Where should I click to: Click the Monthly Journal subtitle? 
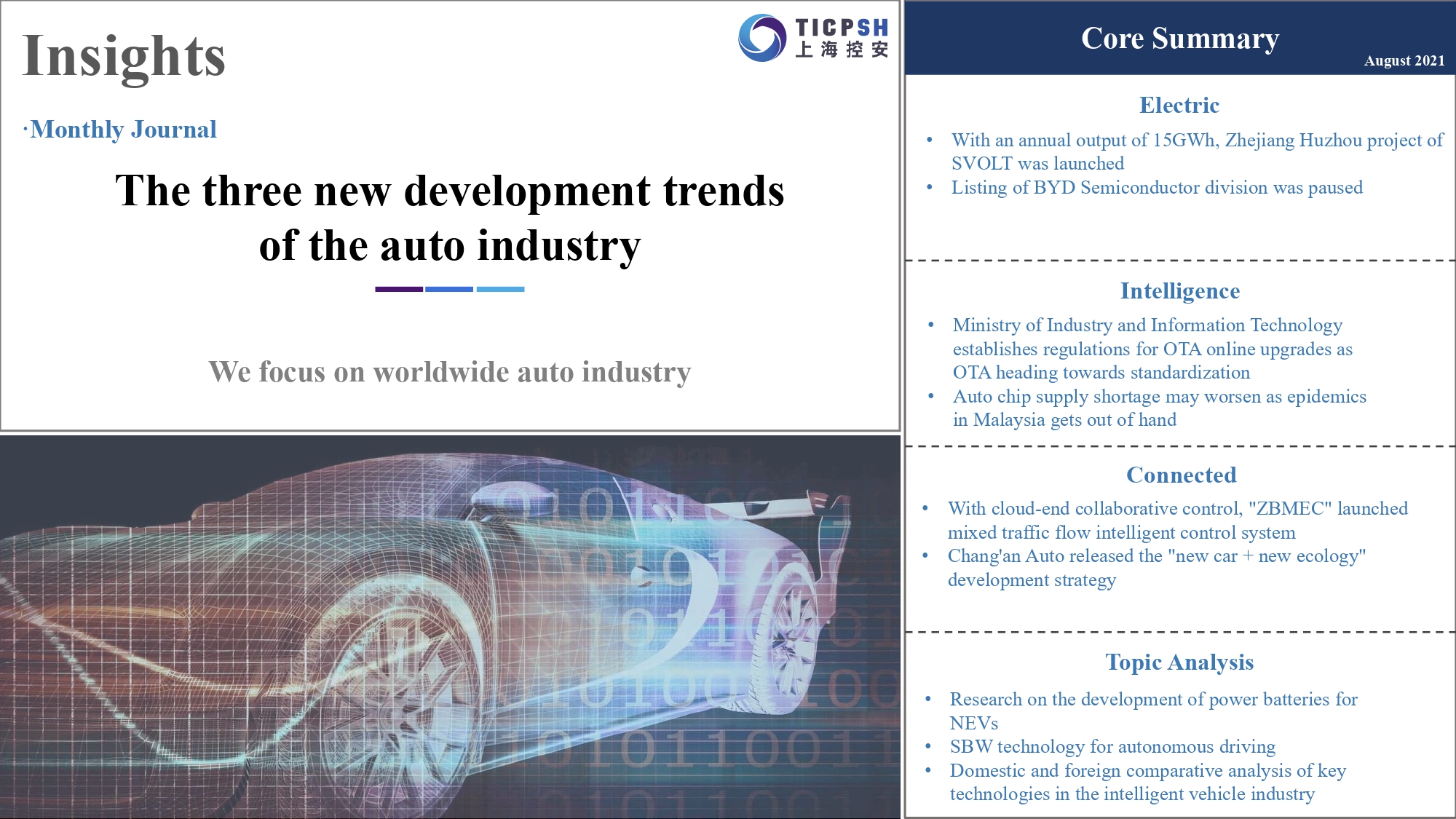(122, 130)
